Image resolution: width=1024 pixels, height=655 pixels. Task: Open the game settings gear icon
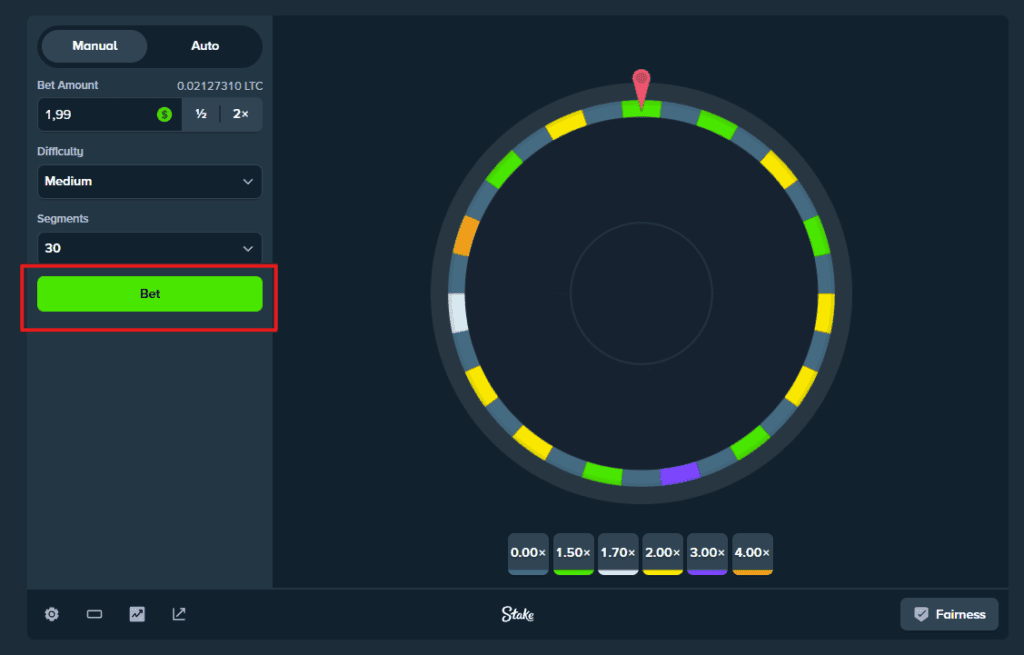[x=51, y=614]
